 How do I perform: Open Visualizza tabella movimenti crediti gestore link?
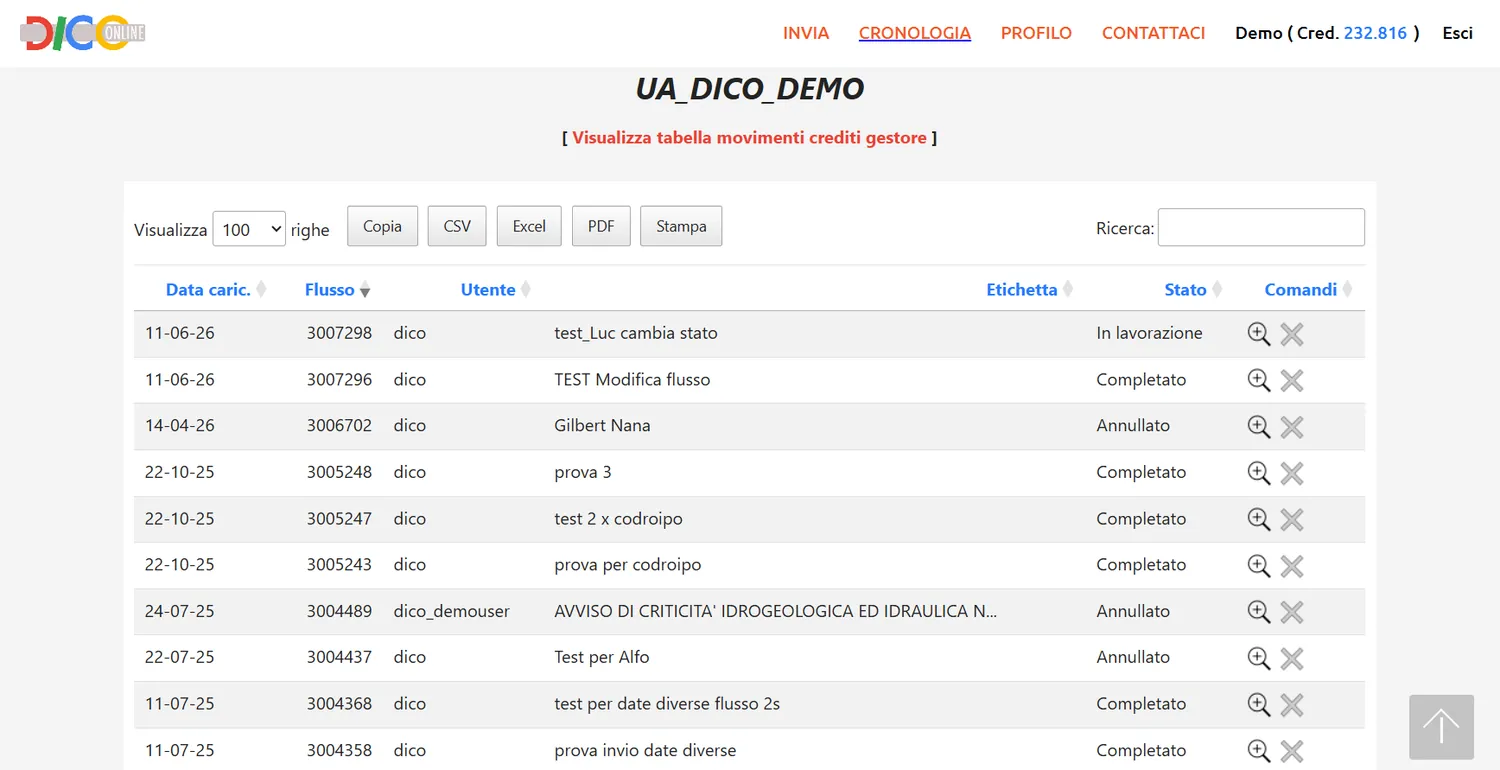click(x=750, y=138)
